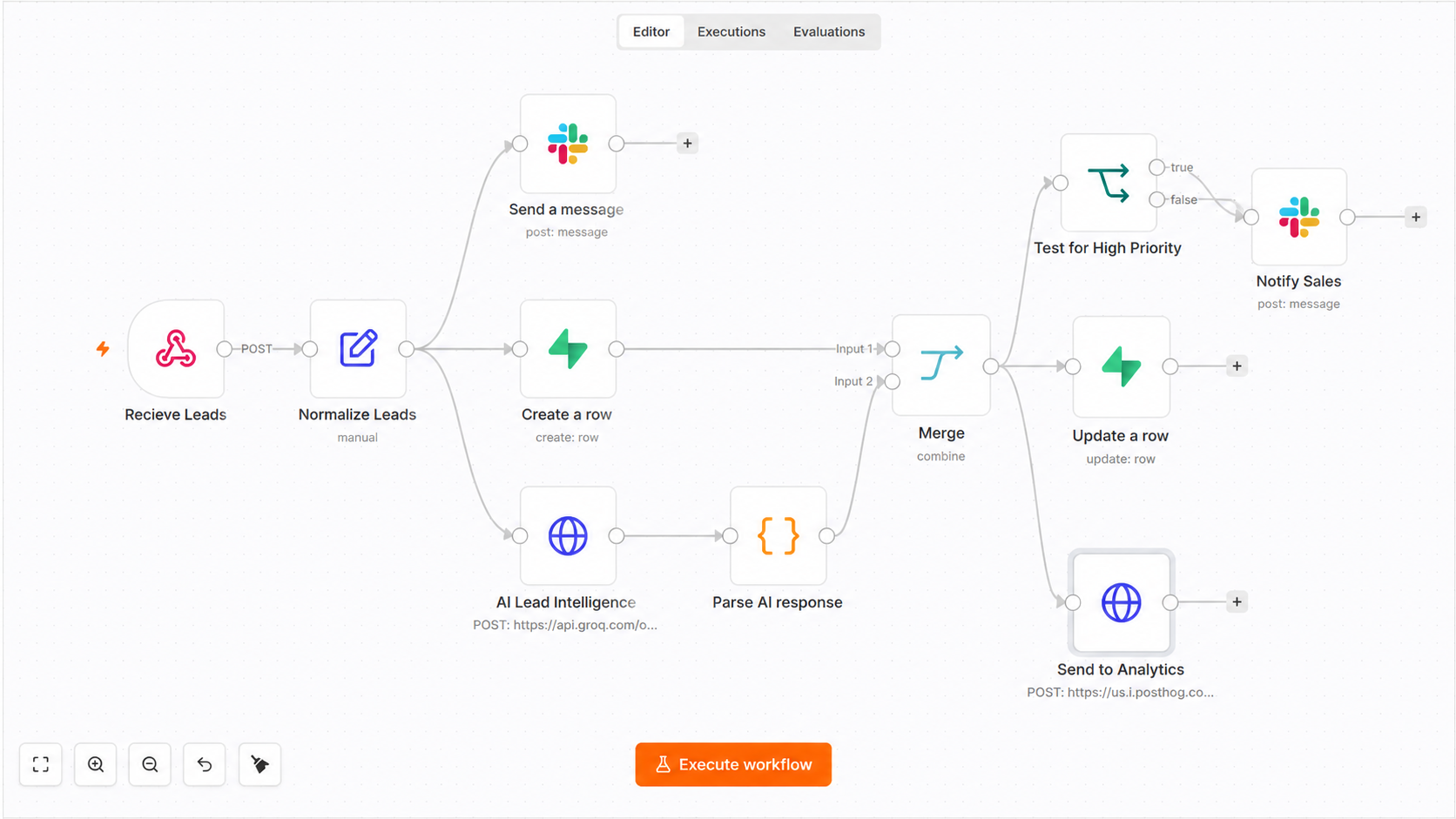Screen dimensions: 1456x819
Task: Select the Test for High Priority node
Action: click(x=1109, y=183)
